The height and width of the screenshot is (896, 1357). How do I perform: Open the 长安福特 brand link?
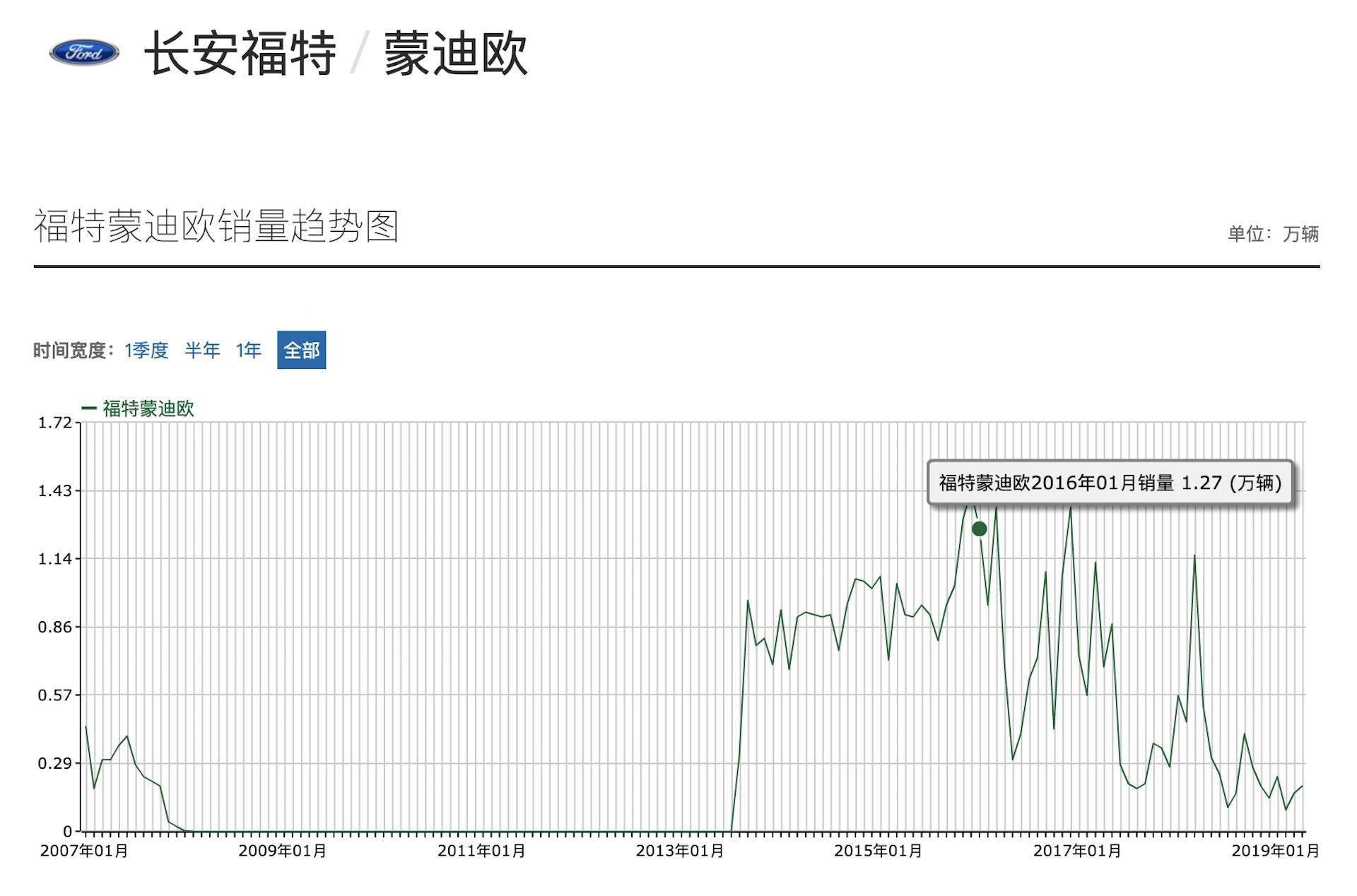point(240,54)
